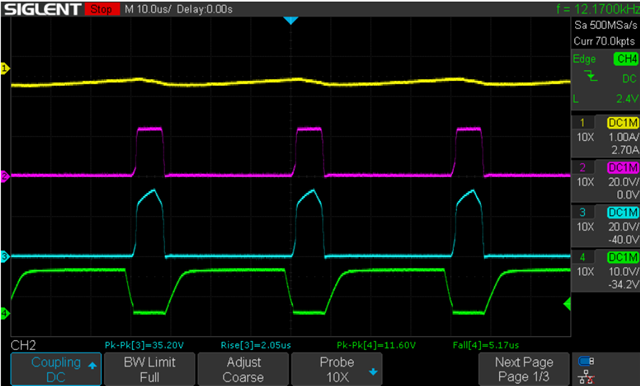
Task: Select the magenta channel 2 ground marker
Action: 4,177
